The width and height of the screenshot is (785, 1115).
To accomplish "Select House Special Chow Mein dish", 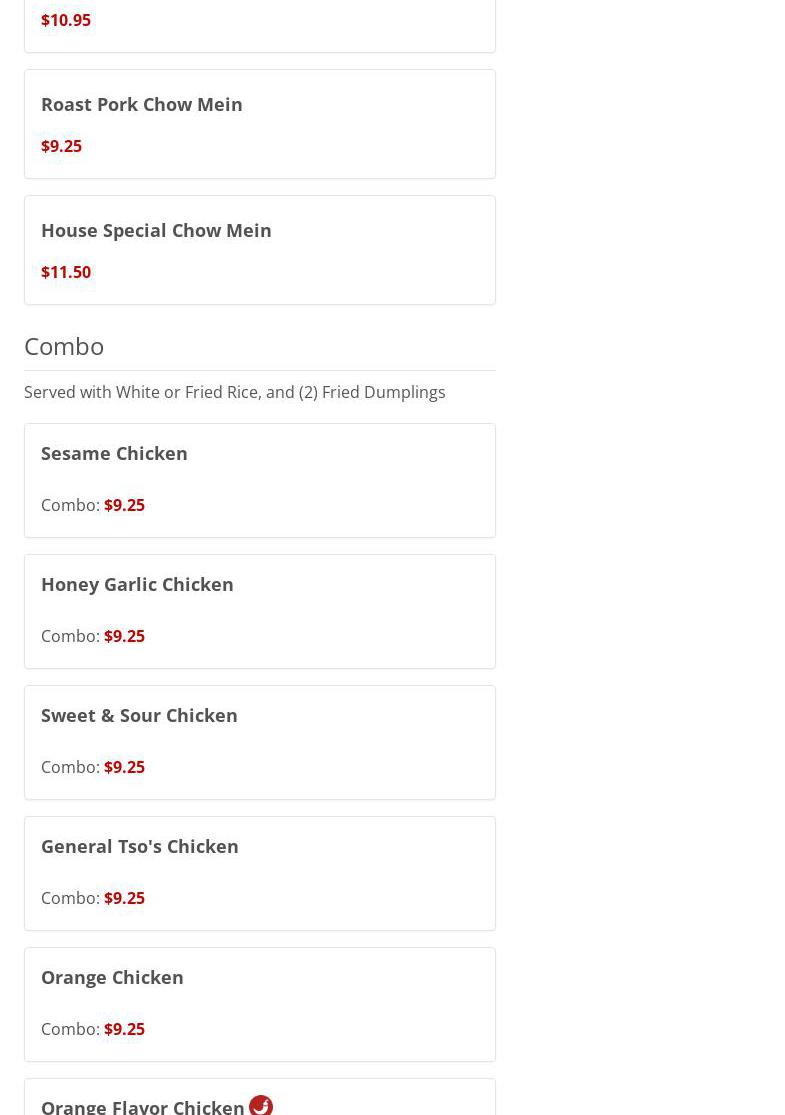I will point(156,230).
